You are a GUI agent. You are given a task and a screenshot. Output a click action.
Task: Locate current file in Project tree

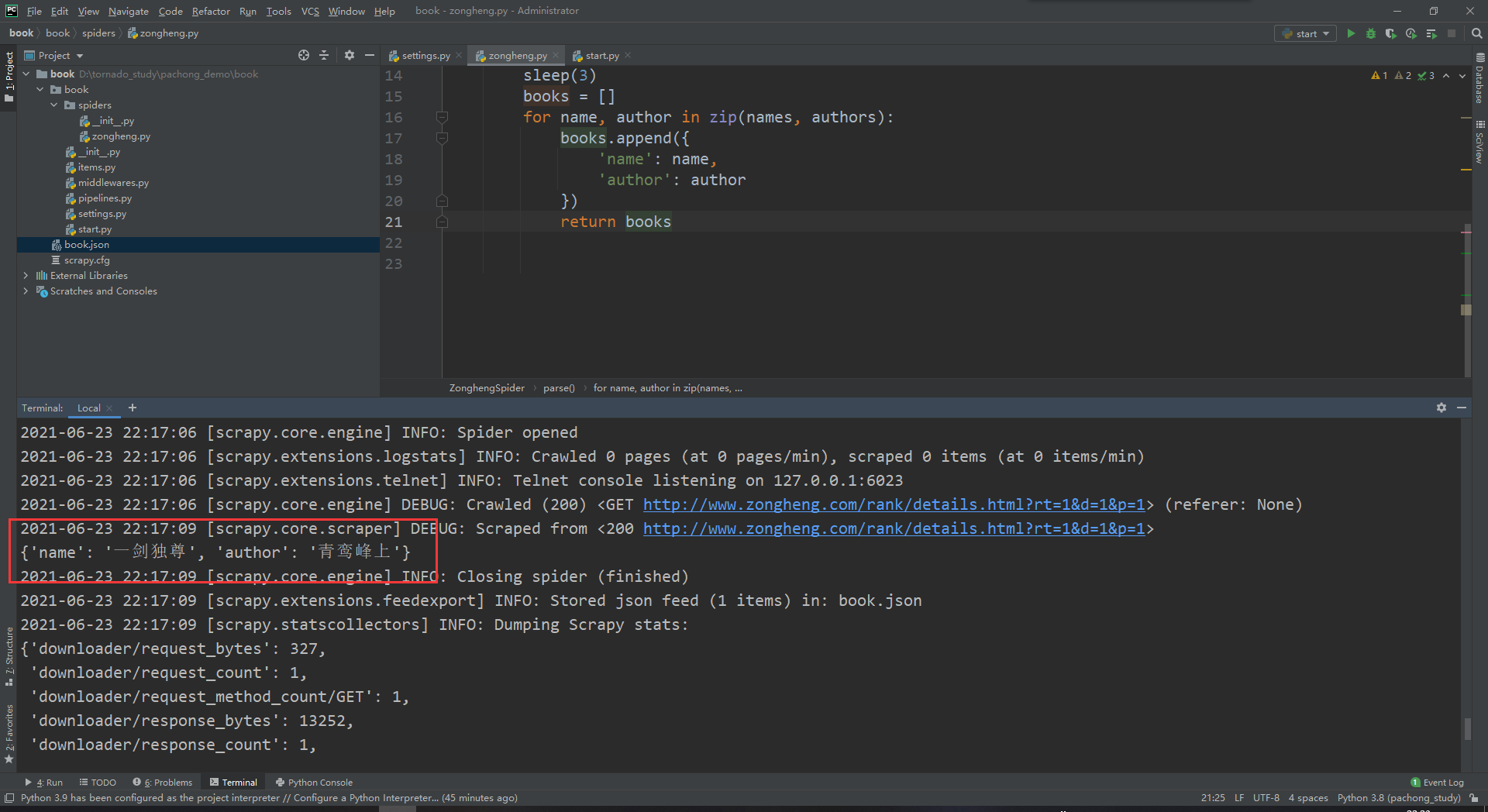[304, 55]
